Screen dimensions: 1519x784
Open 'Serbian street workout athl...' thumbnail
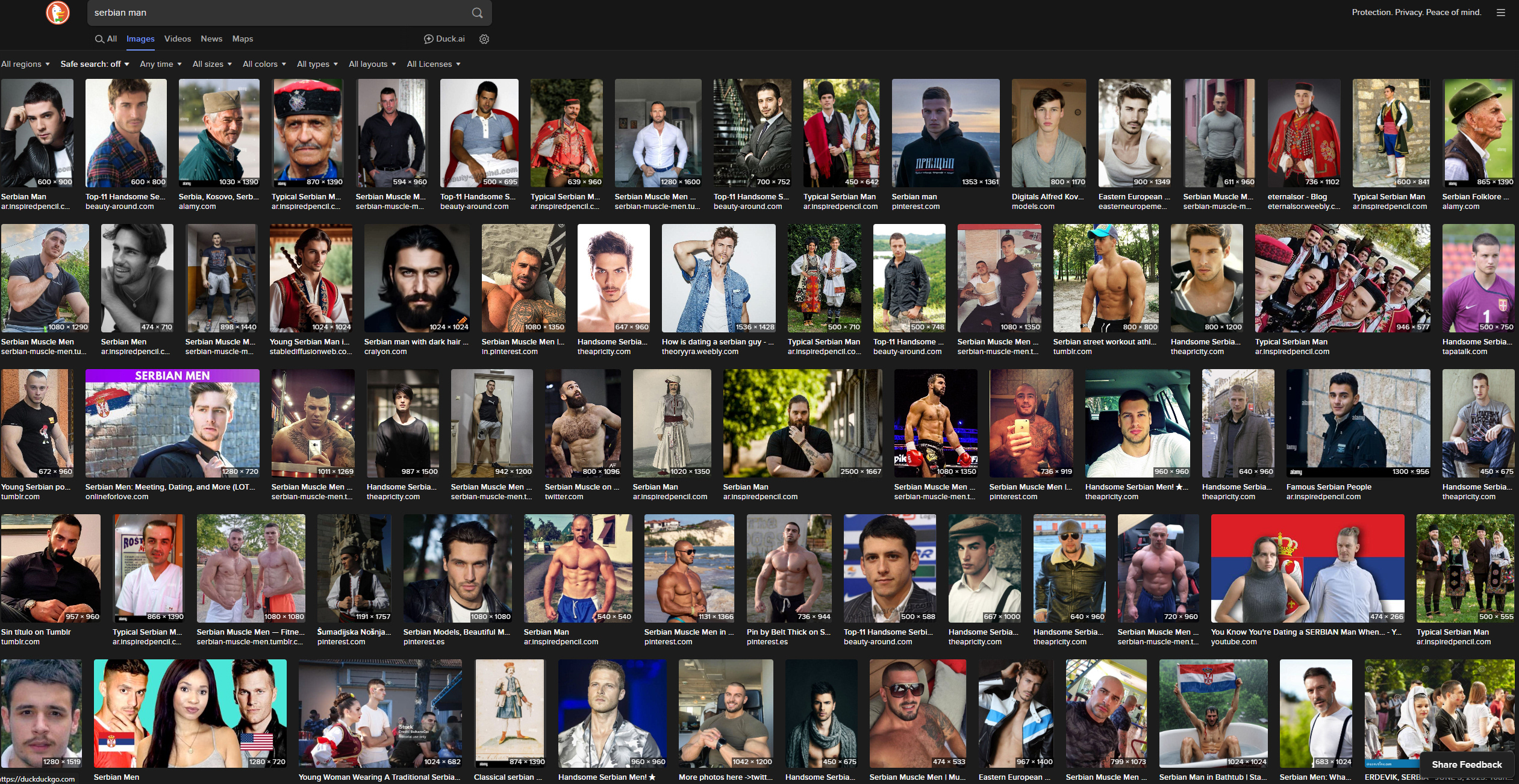click(x=1106, y=278)
